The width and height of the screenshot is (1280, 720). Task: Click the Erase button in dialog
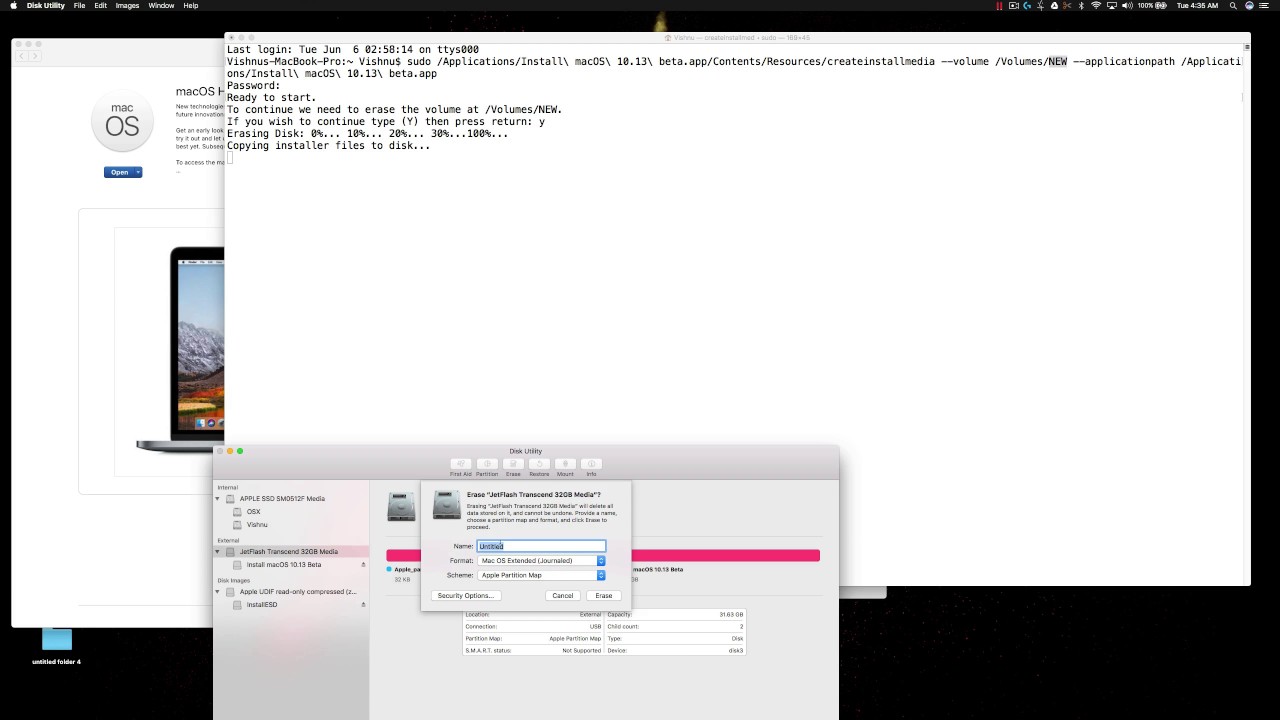tap(604, 596)
